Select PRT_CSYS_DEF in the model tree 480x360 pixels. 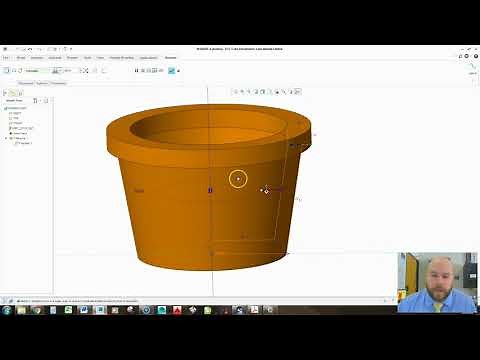(21, 128)
